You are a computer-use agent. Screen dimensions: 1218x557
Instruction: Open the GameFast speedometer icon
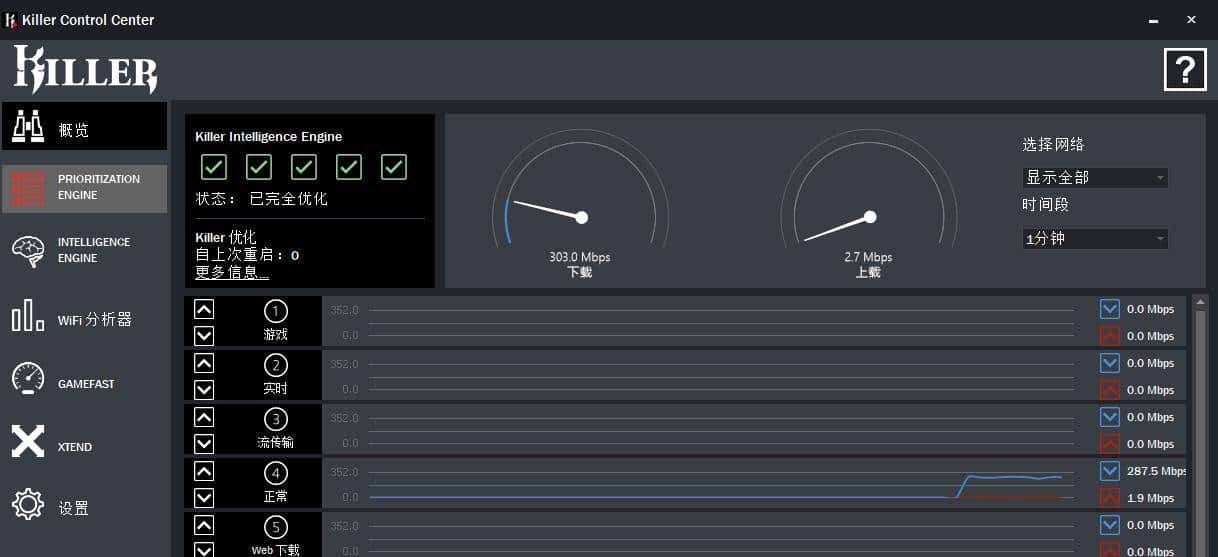tap(28, 378)
